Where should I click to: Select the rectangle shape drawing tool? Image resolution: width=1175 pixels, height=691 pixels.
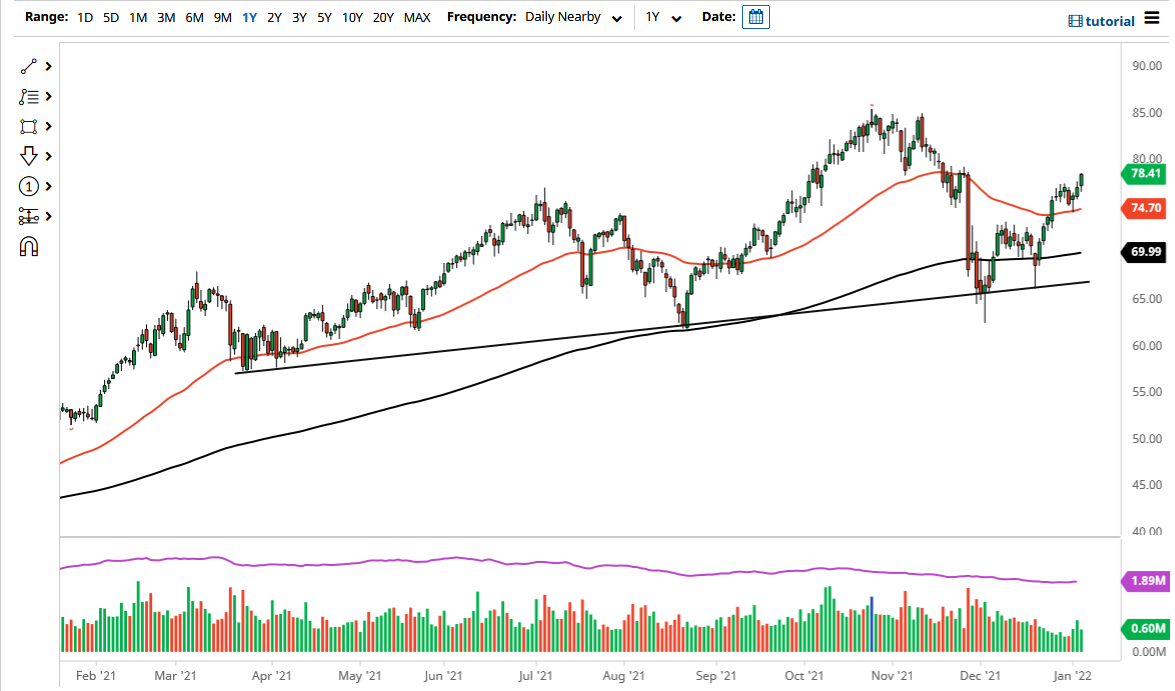(x=28, y=126)
